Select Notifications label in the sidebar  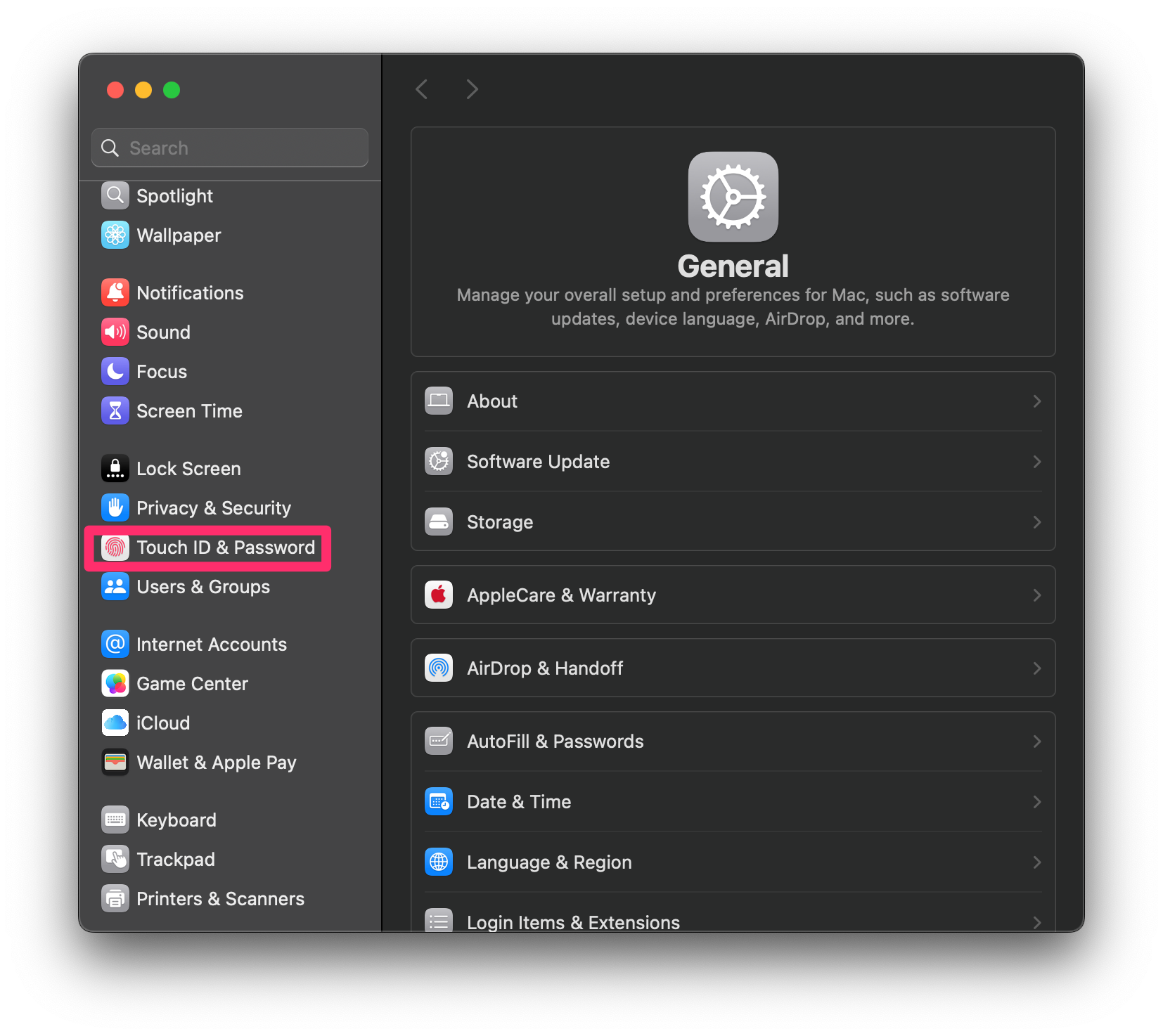[x=190, y=293]
